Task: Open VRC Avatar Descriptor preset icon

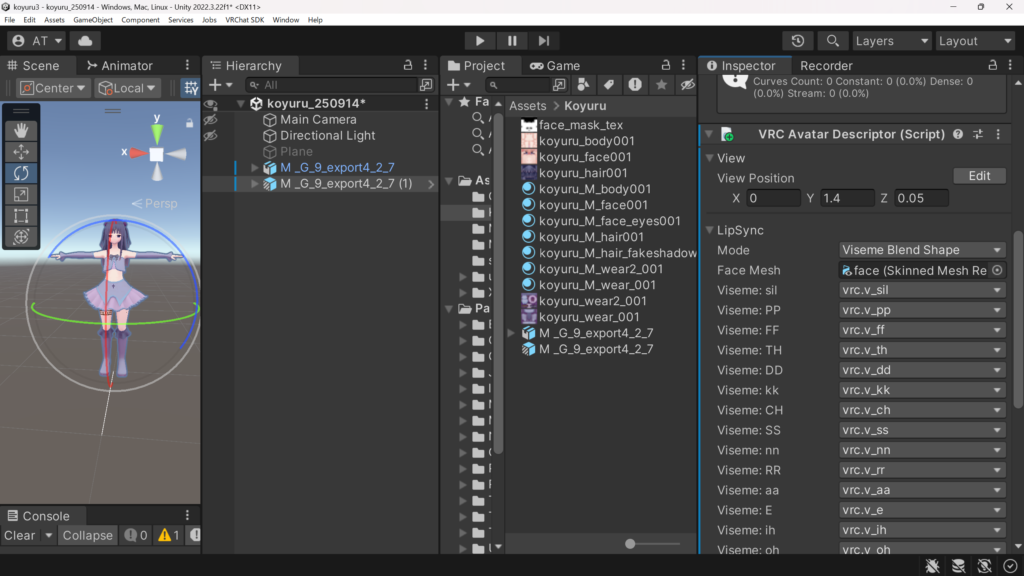Action: coord(978,134)
